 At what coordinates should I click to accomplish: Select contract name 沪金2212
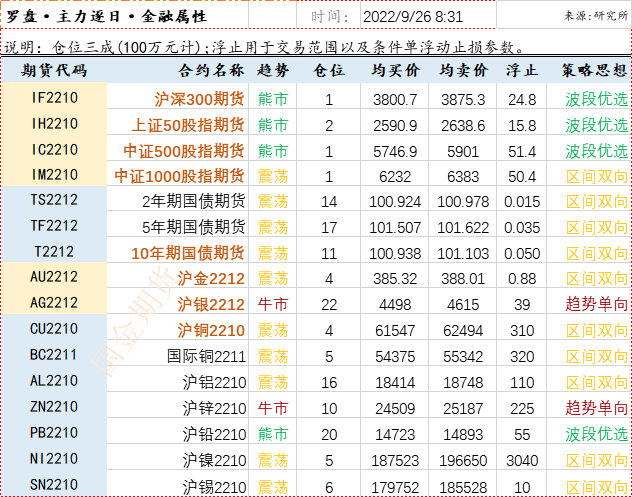coord(211,279)
